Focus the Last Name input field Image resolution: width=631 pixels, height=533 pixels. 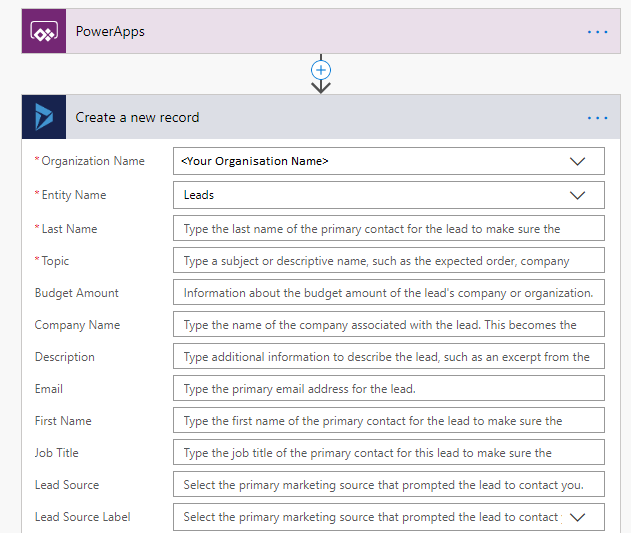(389, 228)
